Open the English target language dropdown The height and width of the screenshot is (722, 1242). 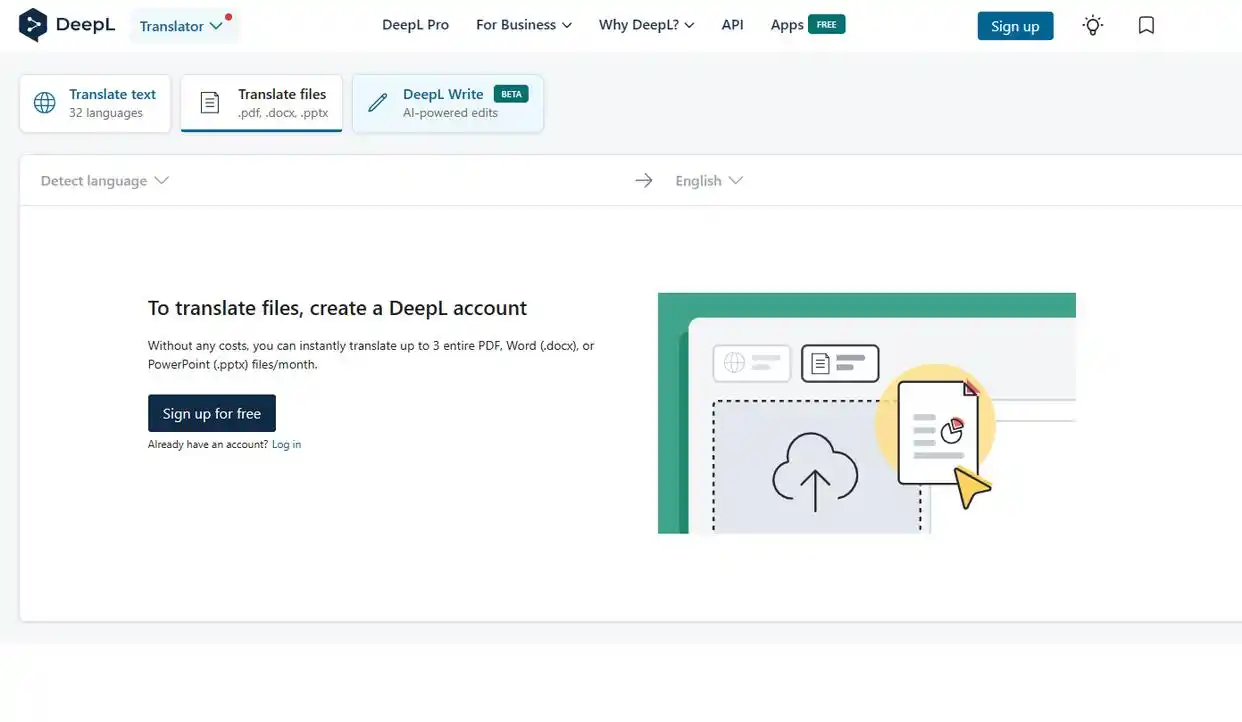709,181
